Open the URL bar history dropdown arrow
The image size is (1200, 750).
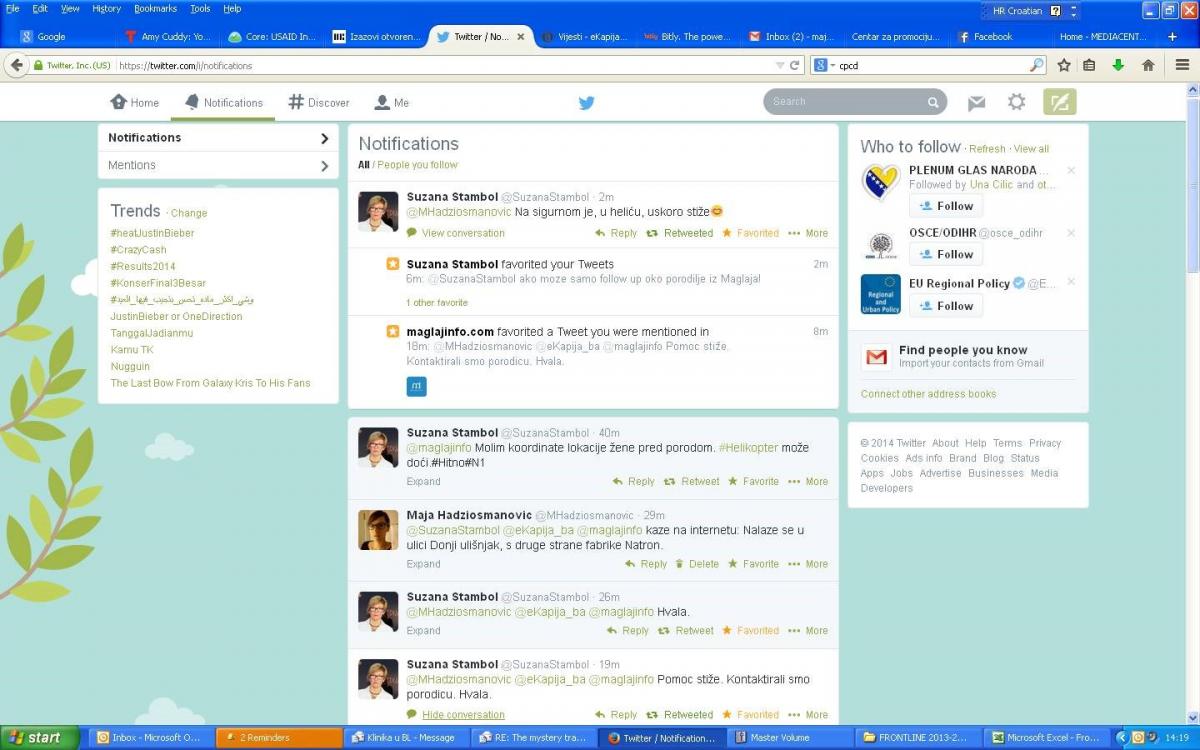click(780, 65)
